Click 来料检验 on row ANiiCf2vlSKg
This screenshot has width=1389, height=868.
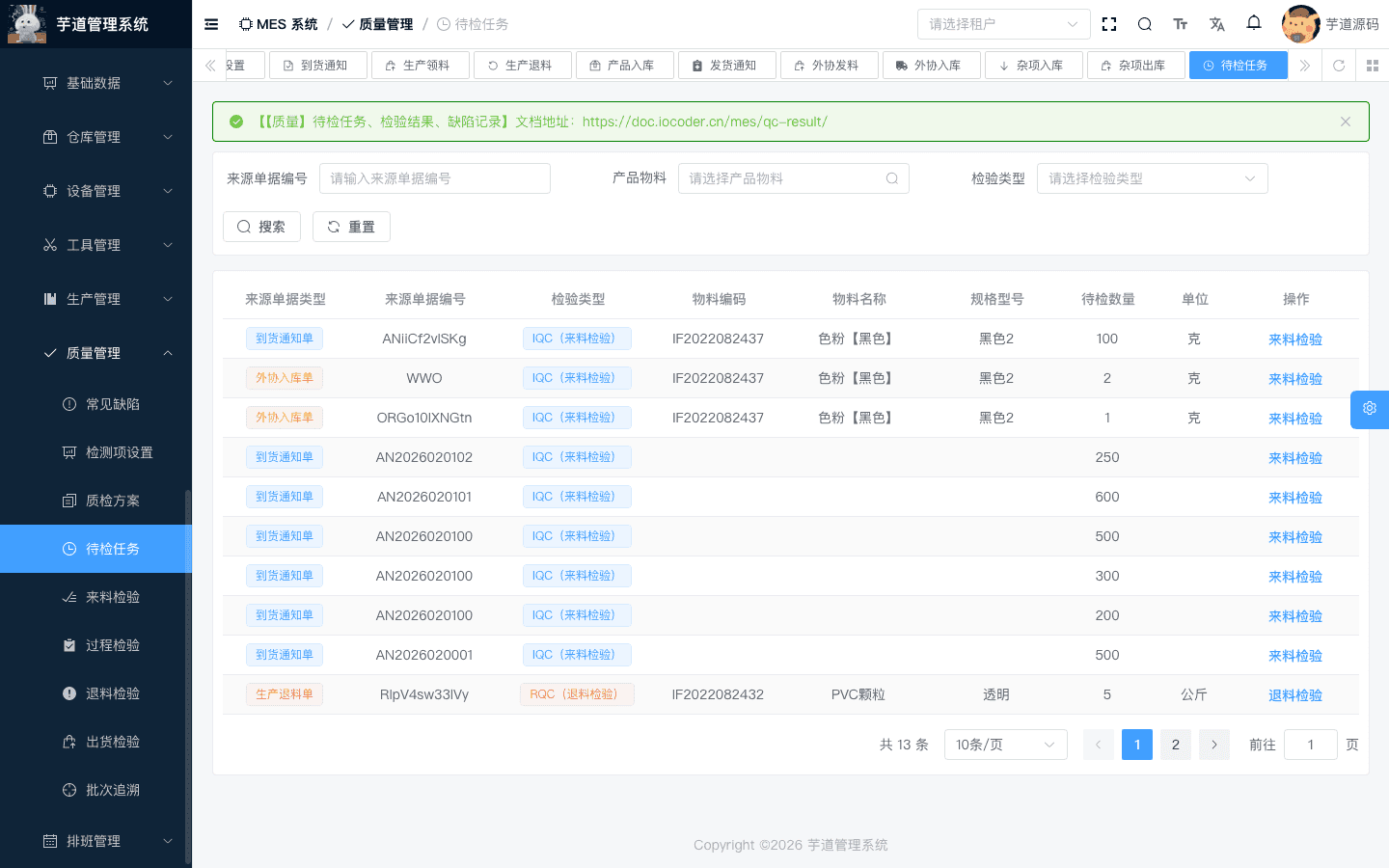click(x=1294, y=339)
